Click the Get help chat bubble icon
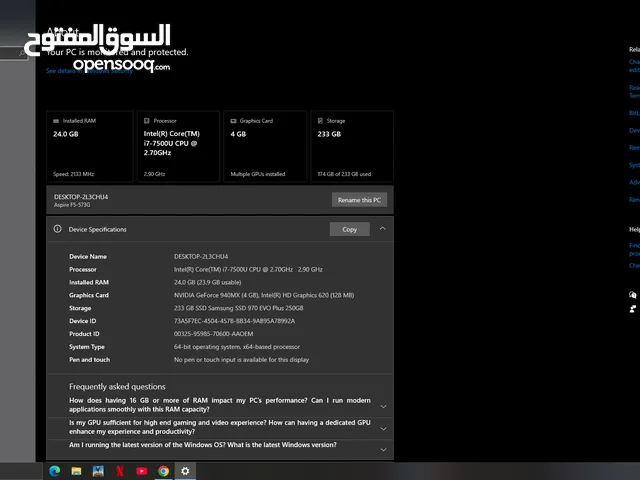This screenshot has height=480, width=640. (633, 295)
